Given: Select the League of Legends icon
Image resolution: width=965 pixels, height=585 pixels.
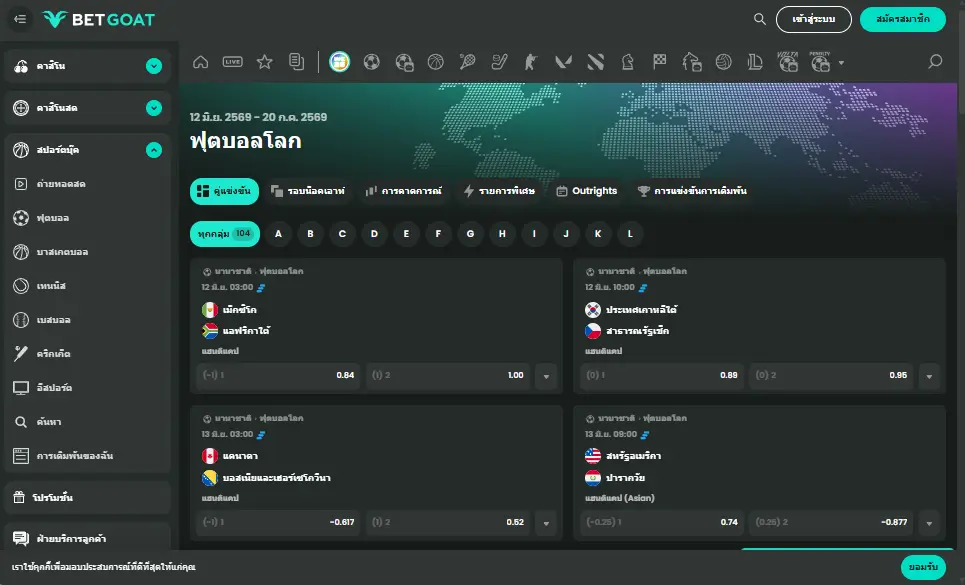Looking at the screenshot, I should [755, 62].
